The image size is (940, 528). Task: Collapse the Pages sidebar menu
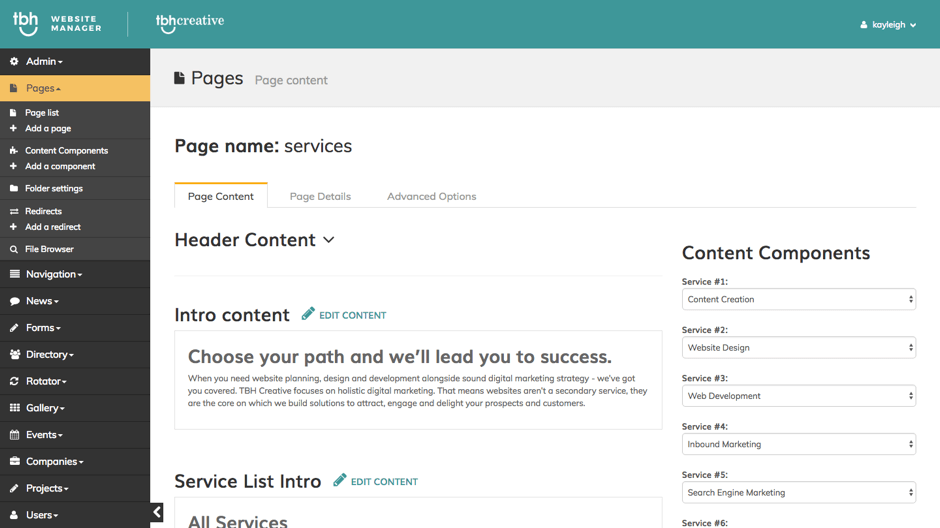click(75, 88)
